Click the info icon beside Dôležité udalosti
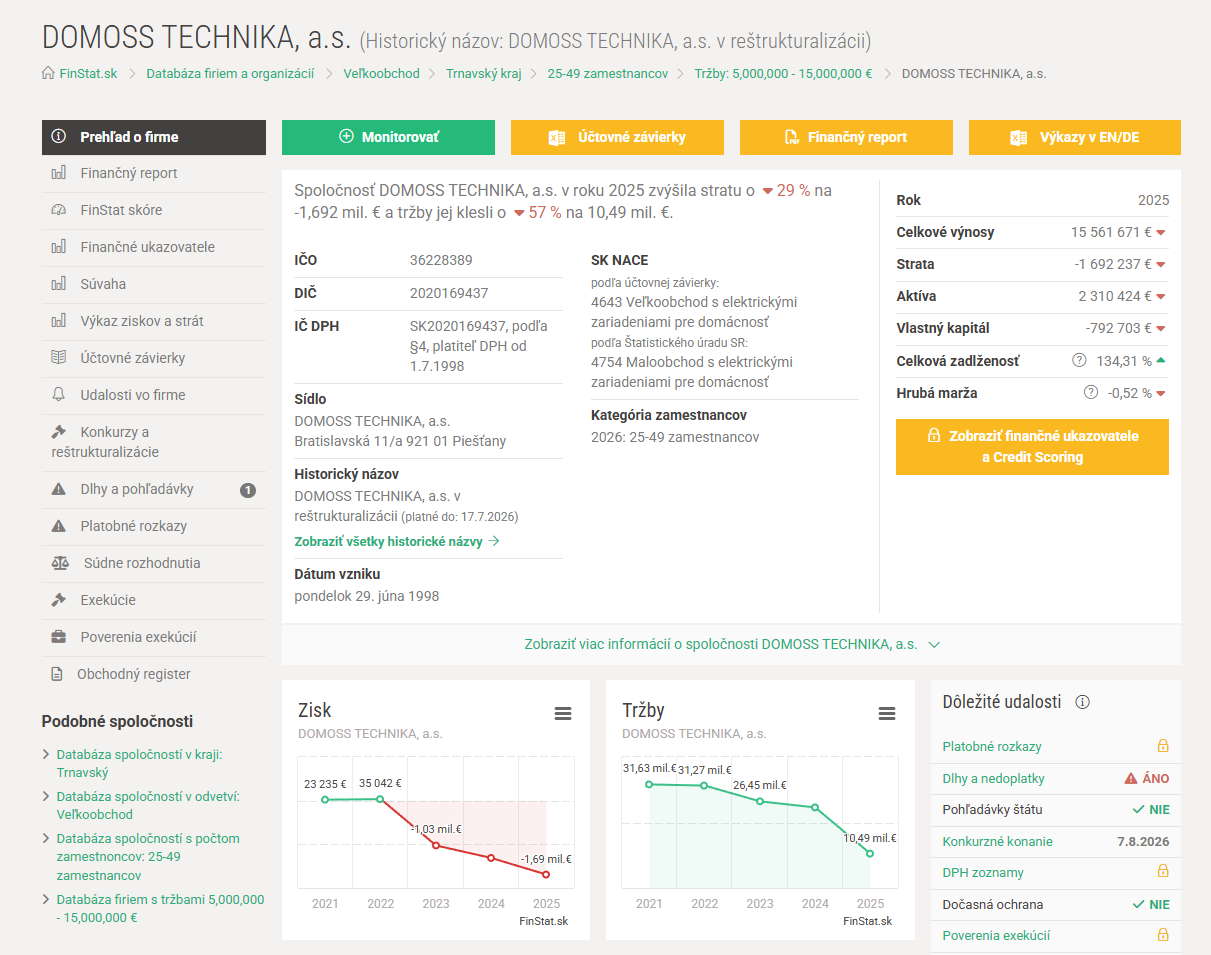 (x=1082, y=702)
